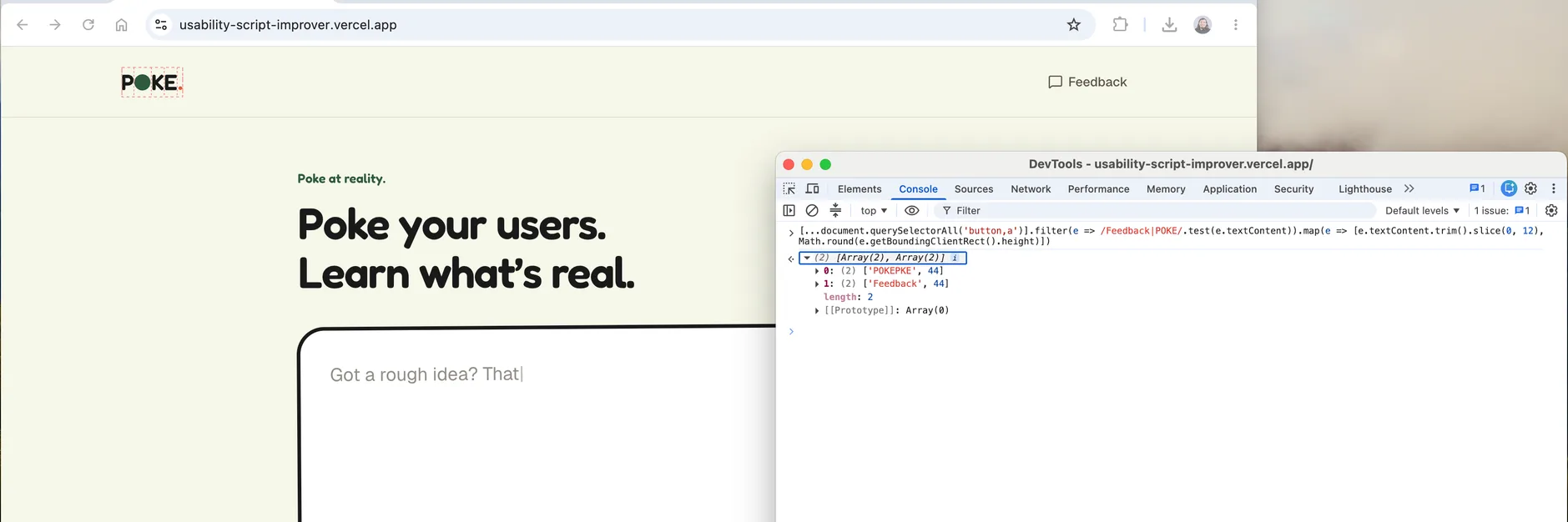Click the blue AI assistance icon in DevTools
The width and height of the screenshot is (1568, 522).
click(1509, 188)
